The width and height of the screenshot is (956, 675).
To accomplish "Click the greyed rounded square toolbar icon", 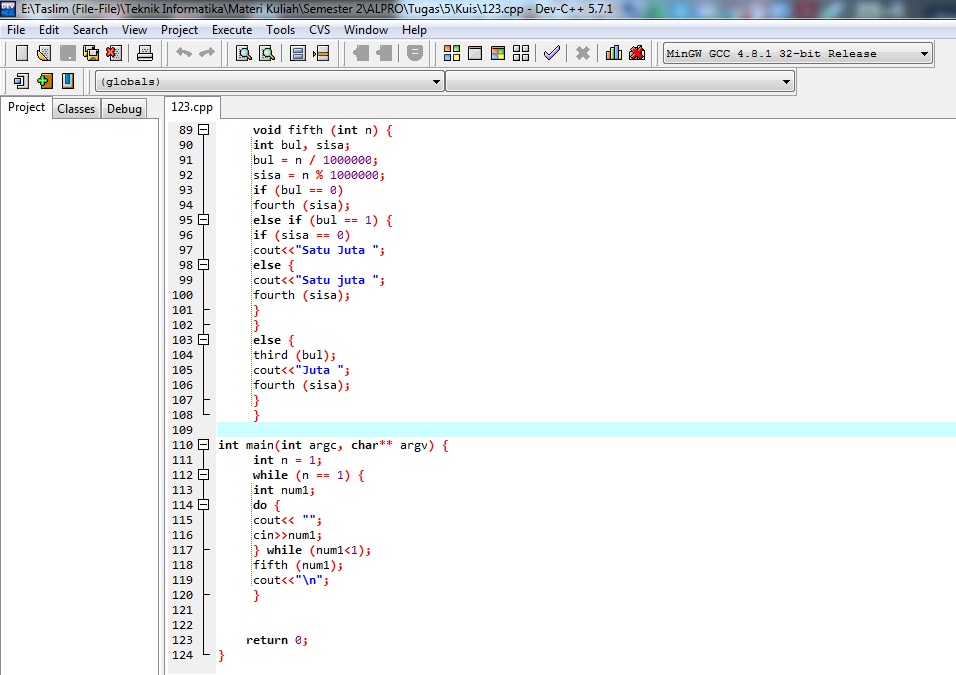I will coord(415,53).
